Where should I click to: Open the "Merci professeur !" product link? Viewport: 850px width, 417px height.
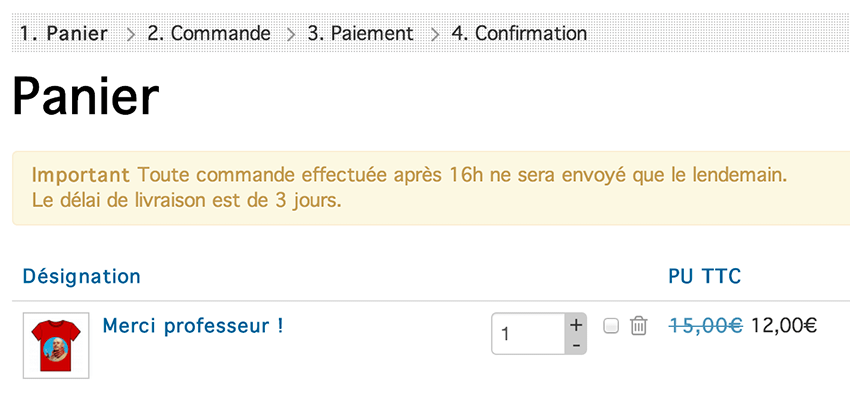pyautogui.click(x=193, y=326)
